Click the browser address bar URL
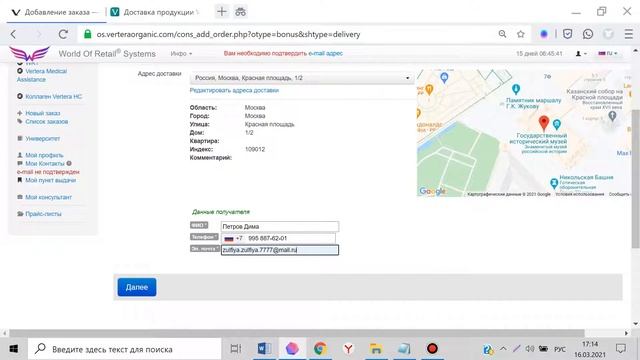 point(229,34)
